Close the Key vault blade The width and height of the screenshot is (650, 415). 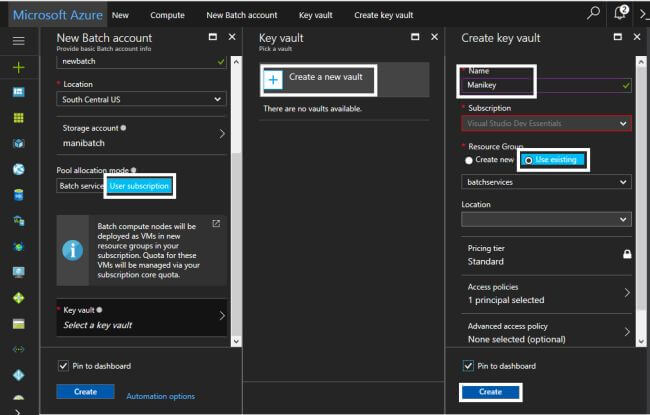click(434, 37)
